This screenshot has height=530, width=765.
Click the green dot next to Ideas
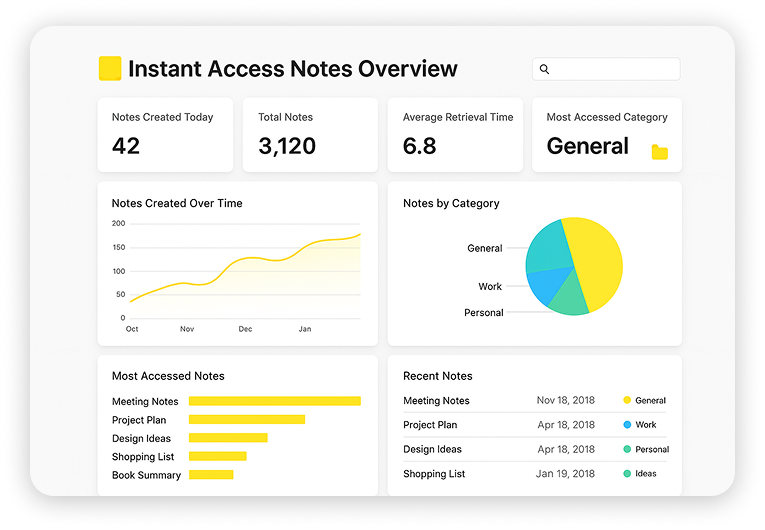(627, 474)
